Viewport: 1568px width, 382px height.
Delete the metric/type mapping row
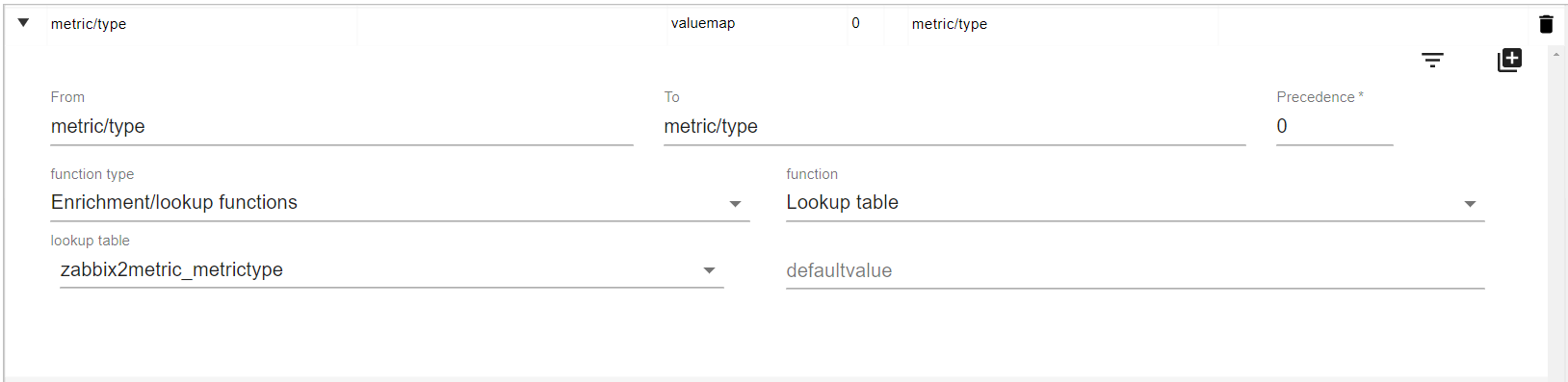tap(1546, 24)
